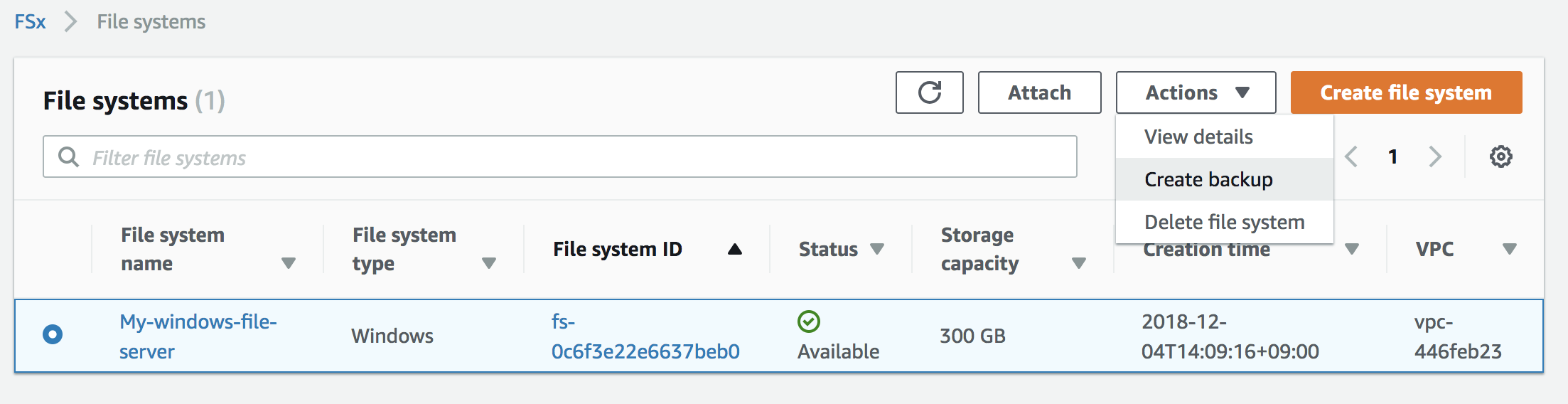Go to previous page arrow
The height and width of the screenshot is (404, 1568).
tap(1351, 156)
